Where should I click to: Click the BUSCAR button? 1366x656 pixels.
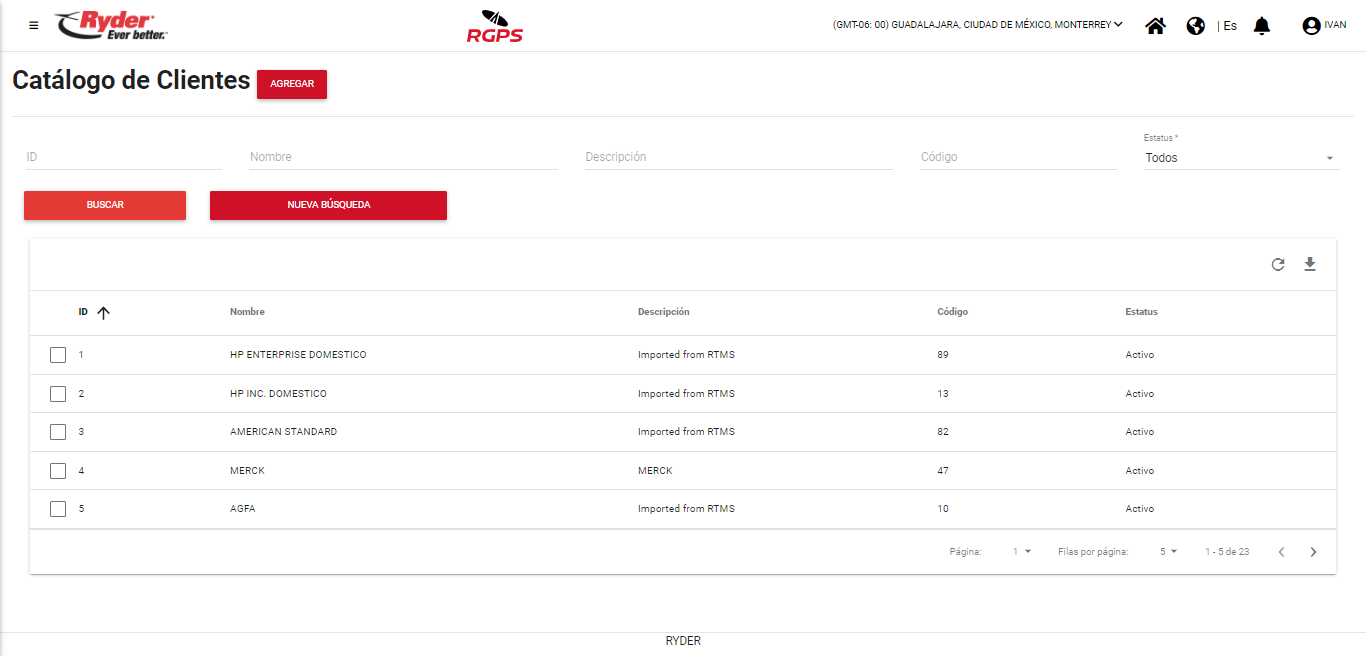pyautogui.click(x=105, y=205)
